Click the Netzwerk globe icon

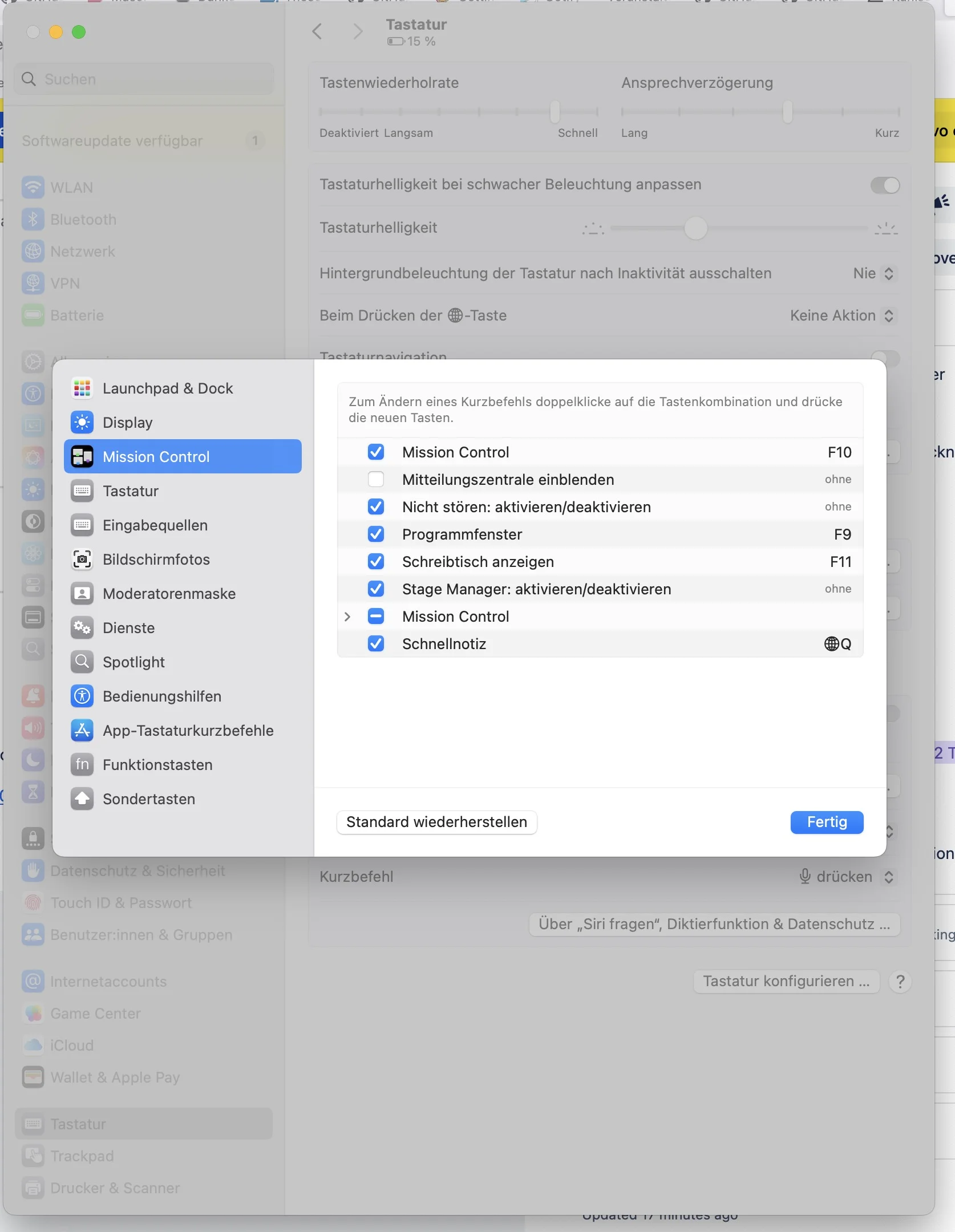pyautogui.click(x=33, y=252)
